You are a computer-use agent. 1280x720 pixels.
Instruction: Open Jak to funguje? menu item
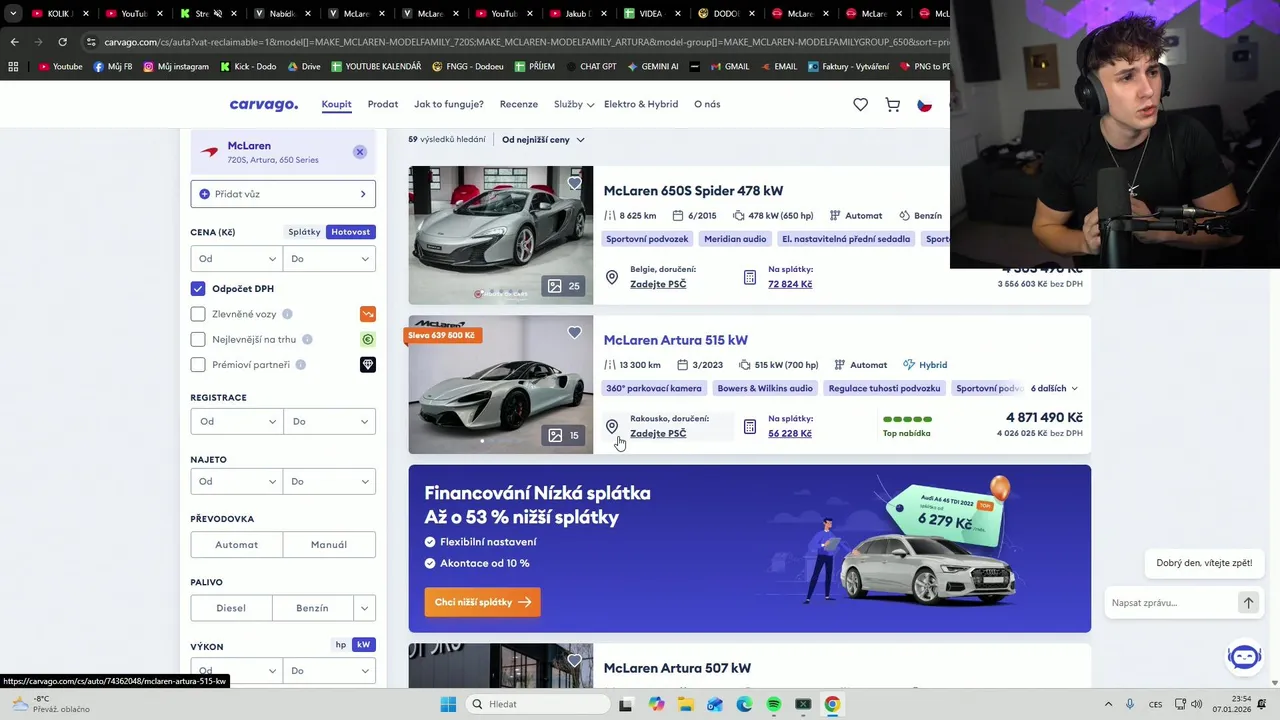pyautogui.click(x=449, y=104)
